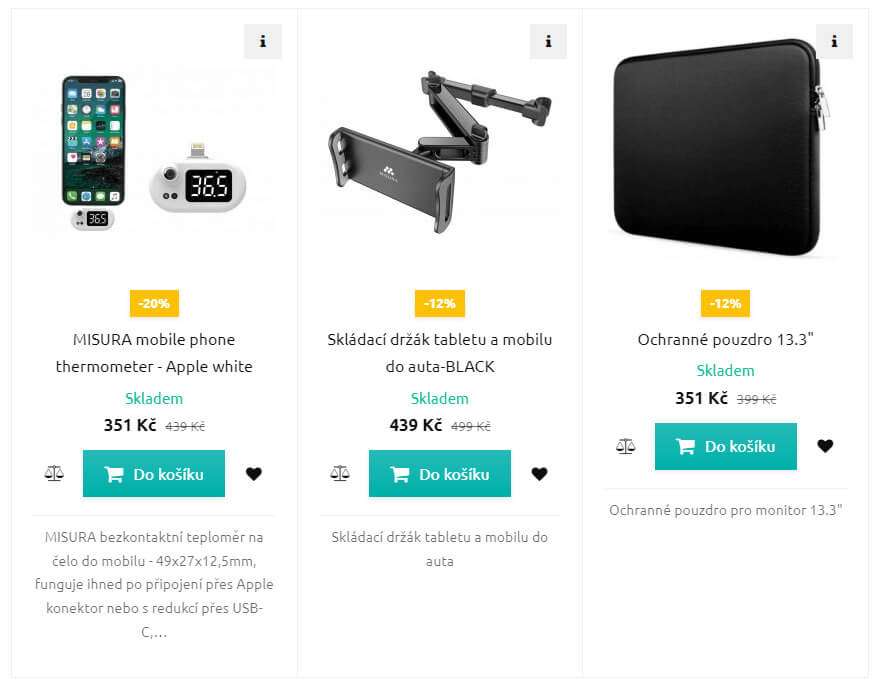Heart the Ochranné pouzdro 13.3" product
Image resolution: width=881 pixels, height=688 pixels.
click(825, 446)
